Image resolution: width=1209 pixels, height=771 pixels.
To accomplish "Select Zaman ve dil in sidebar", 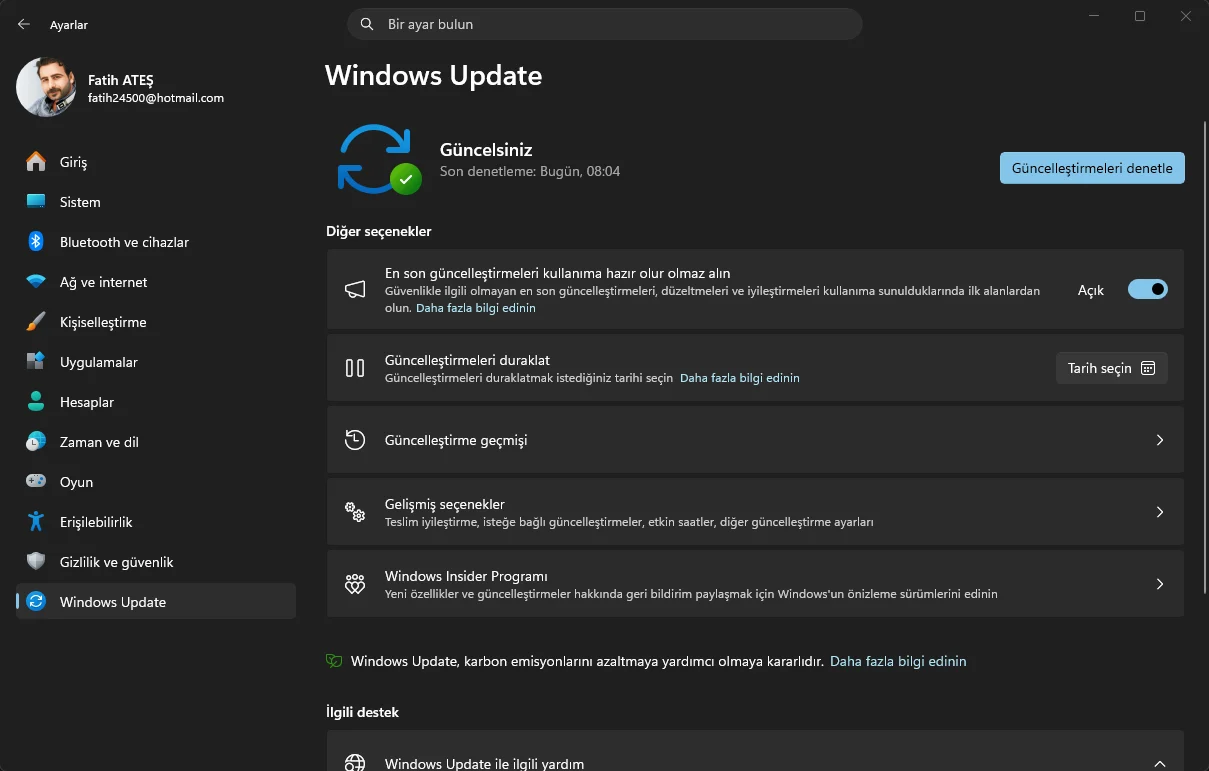I will point(156,442).
